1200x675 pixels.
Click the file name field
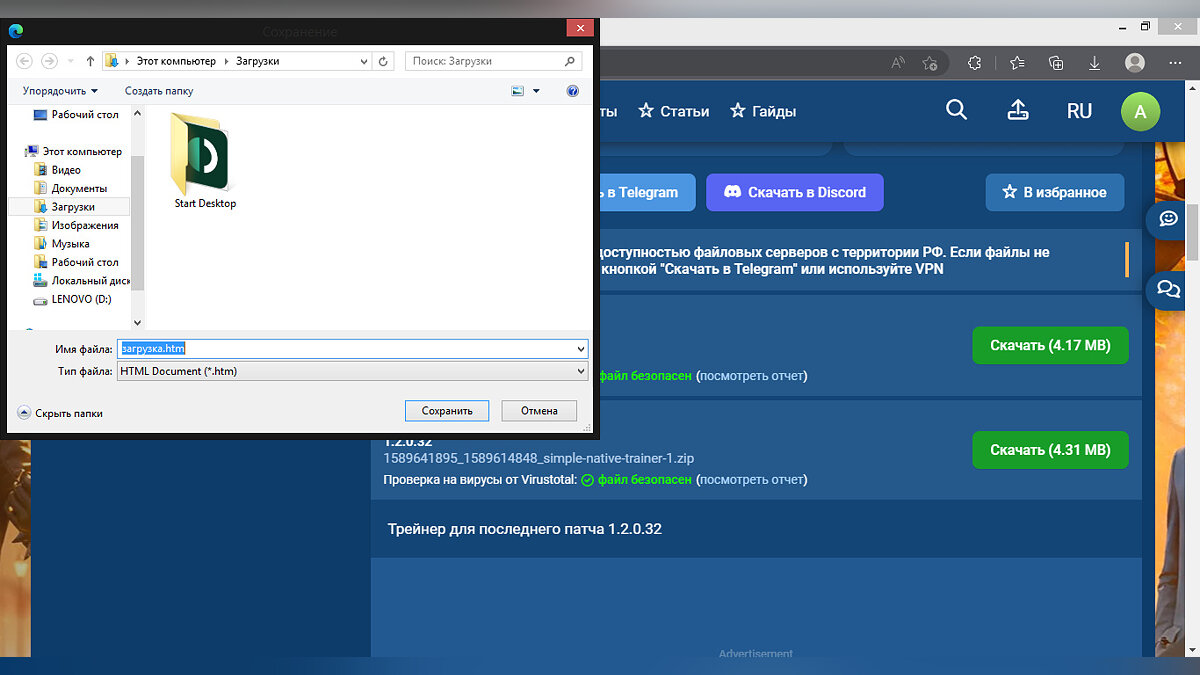pyautogui.click(x=350, y=348)
